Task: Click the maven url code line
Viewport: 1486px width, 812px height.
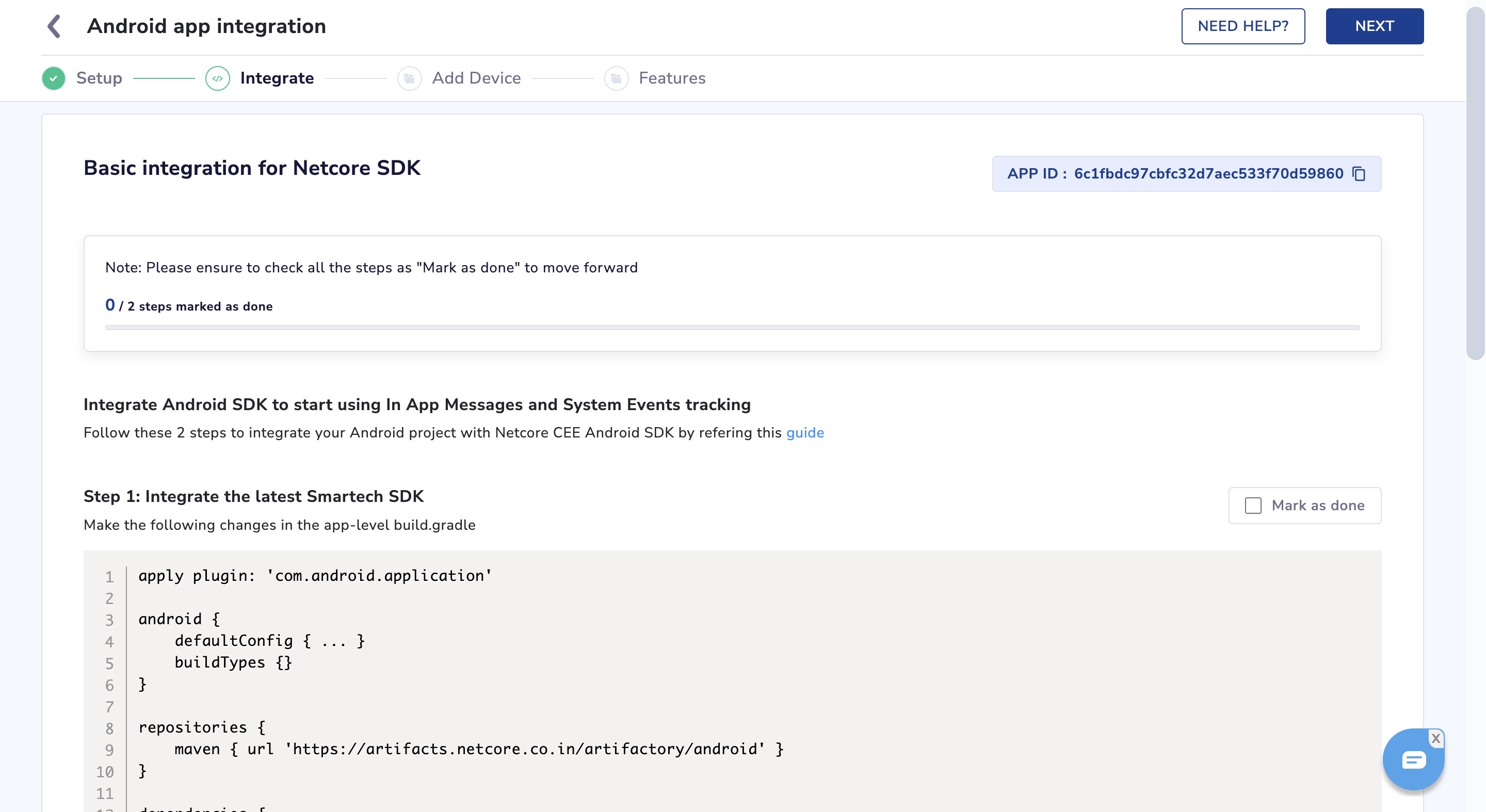Action: click(479, 749)
